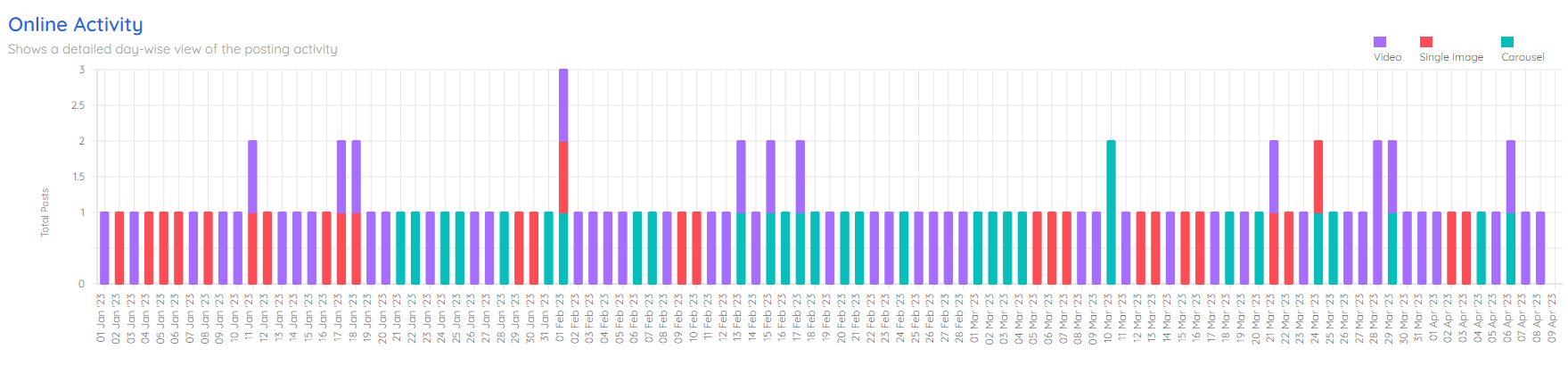Click the 'Video' legend label
Screen dimensions: 1568x382
[1387, 57]
